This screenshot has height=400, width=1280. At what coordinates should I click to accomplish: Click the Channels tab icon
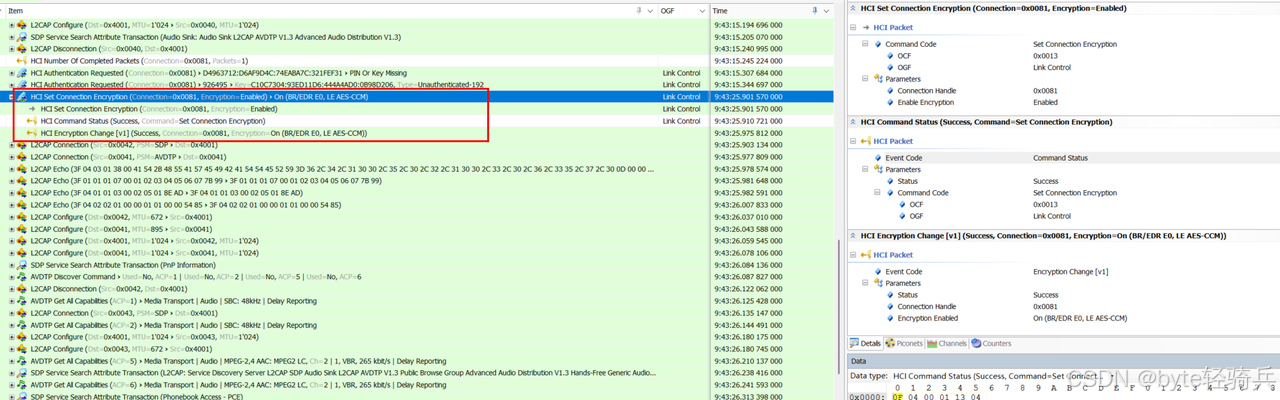click(x=932, y=343)
